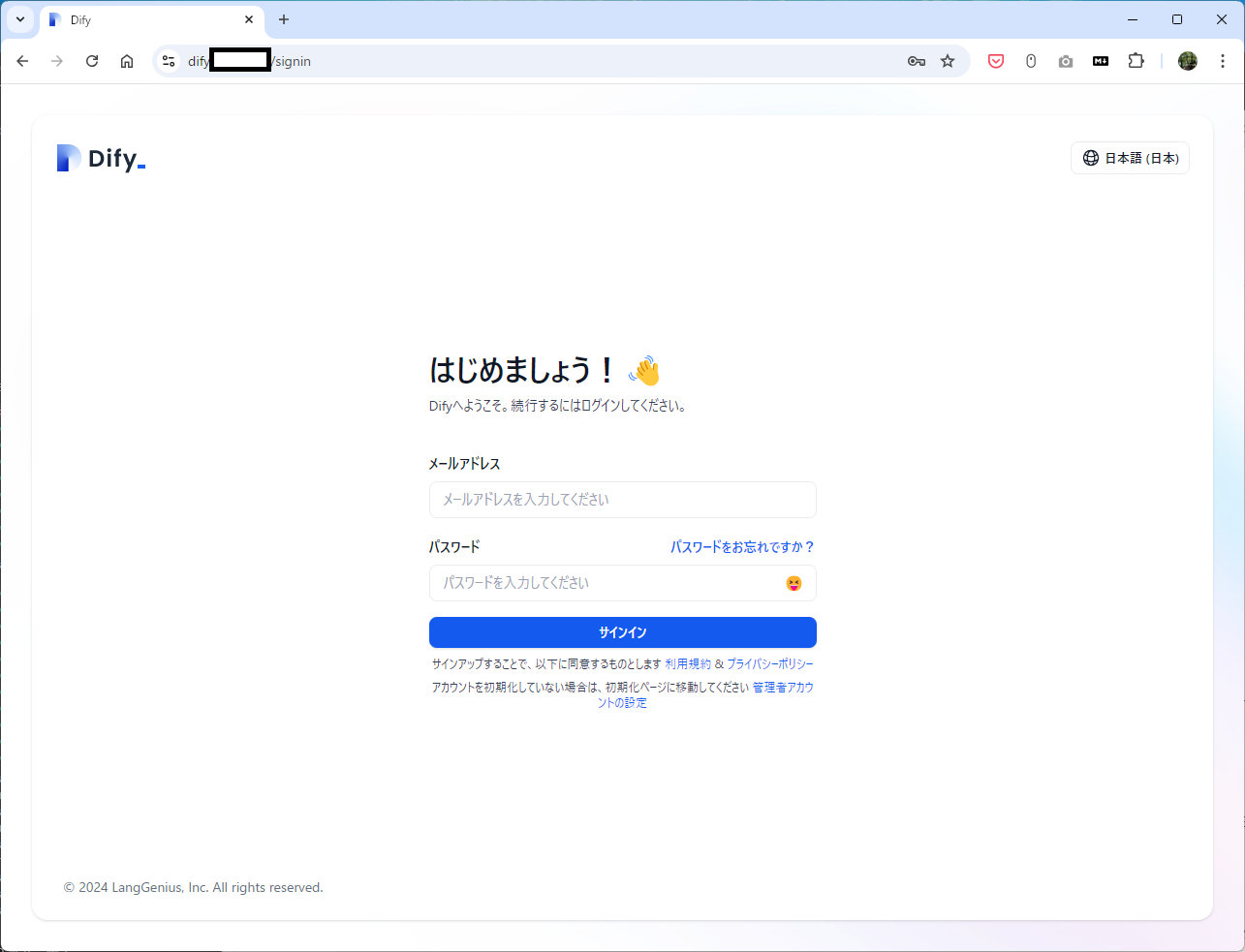Screen dimensions: 1245x952
Task: Open the Chrome three-dot menu
Action: (1223, 61)
